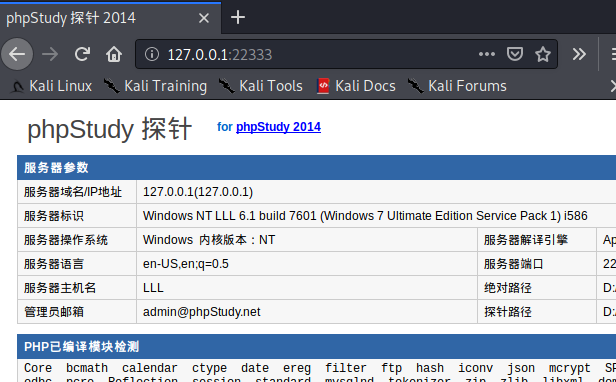Bookmark this page with the star icon
Image resolution: width=616 pixels, height=382 pixels.
click(x=543, y=54)
